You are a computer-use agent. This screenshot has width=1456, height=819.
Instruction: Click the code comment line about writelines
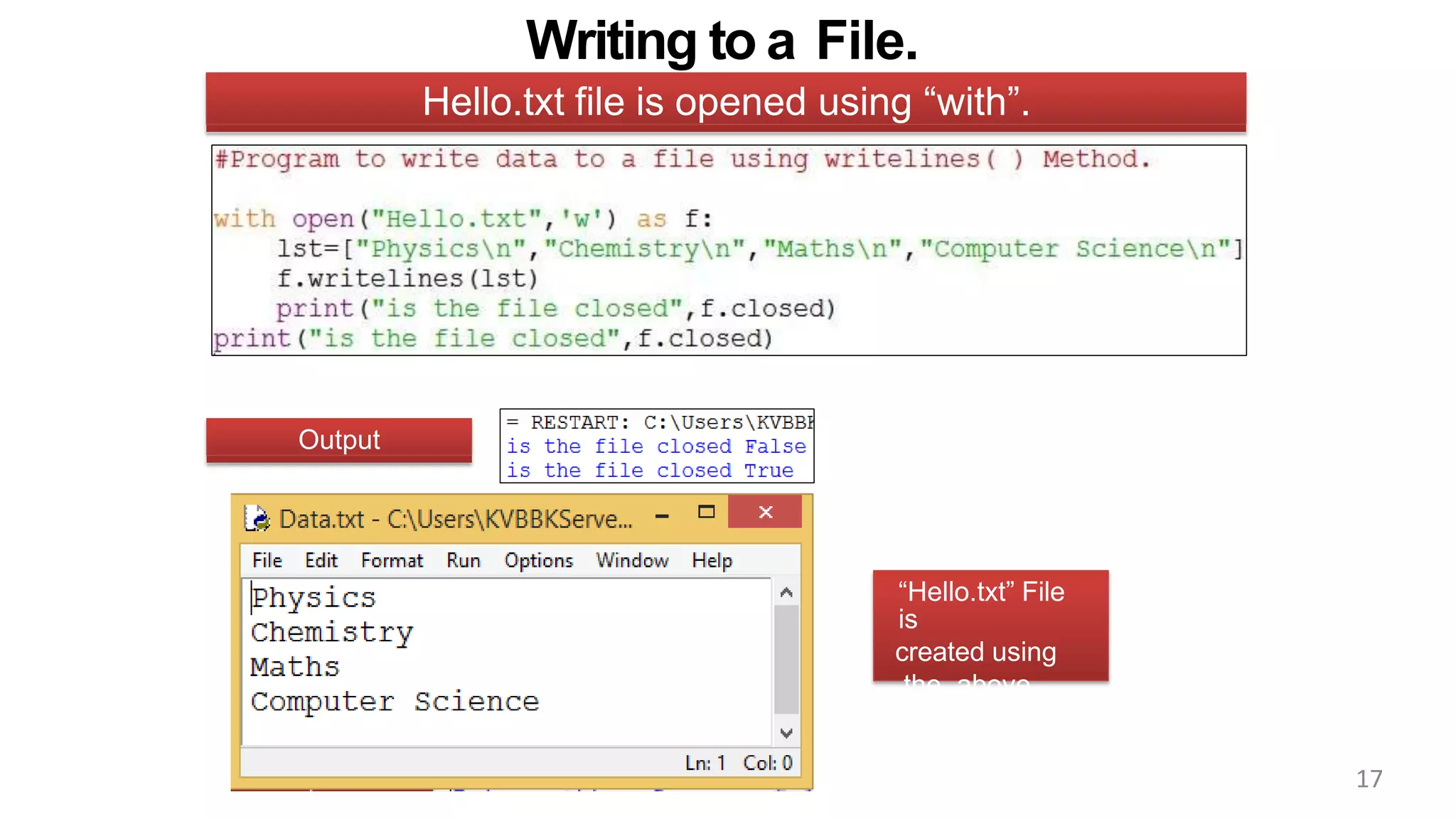coord(682,159)
